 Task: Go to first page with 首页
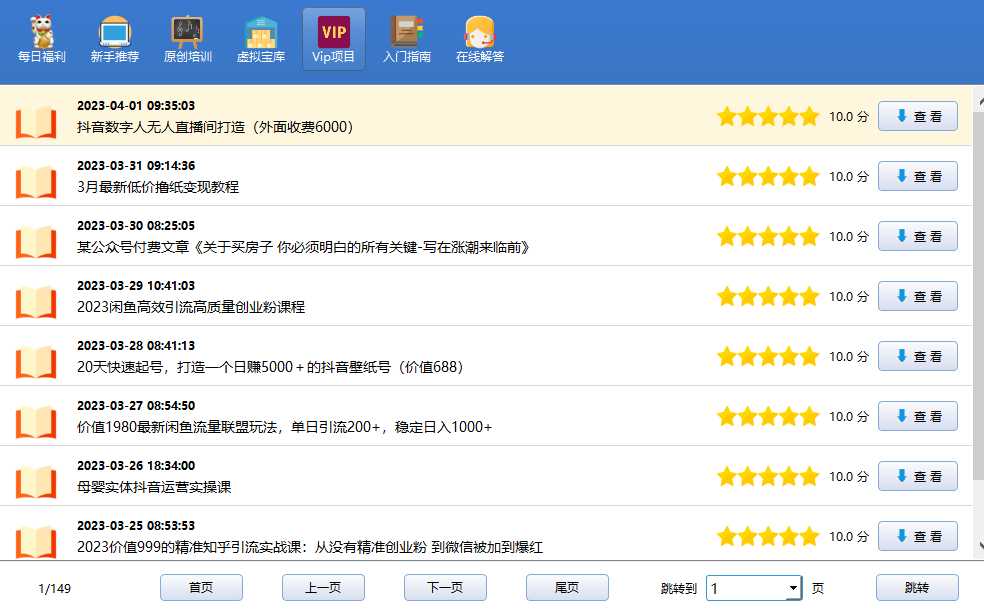[201, 587]
